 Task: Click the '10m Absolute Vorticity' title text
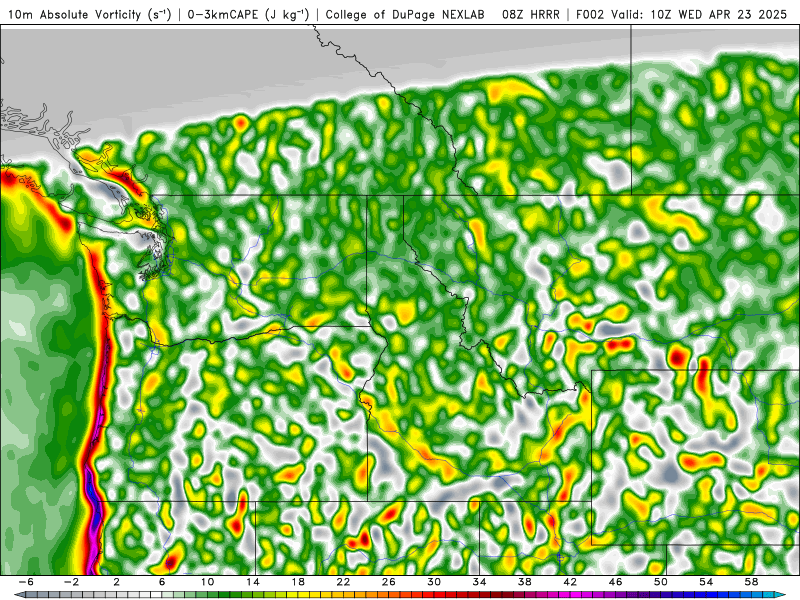74,15
